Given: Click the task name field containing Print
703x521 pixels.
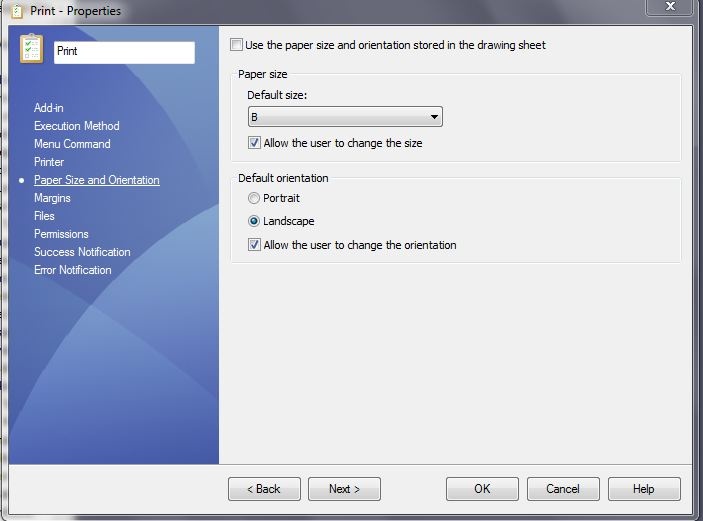Looking at the screenshot, I should click(125, 52).
